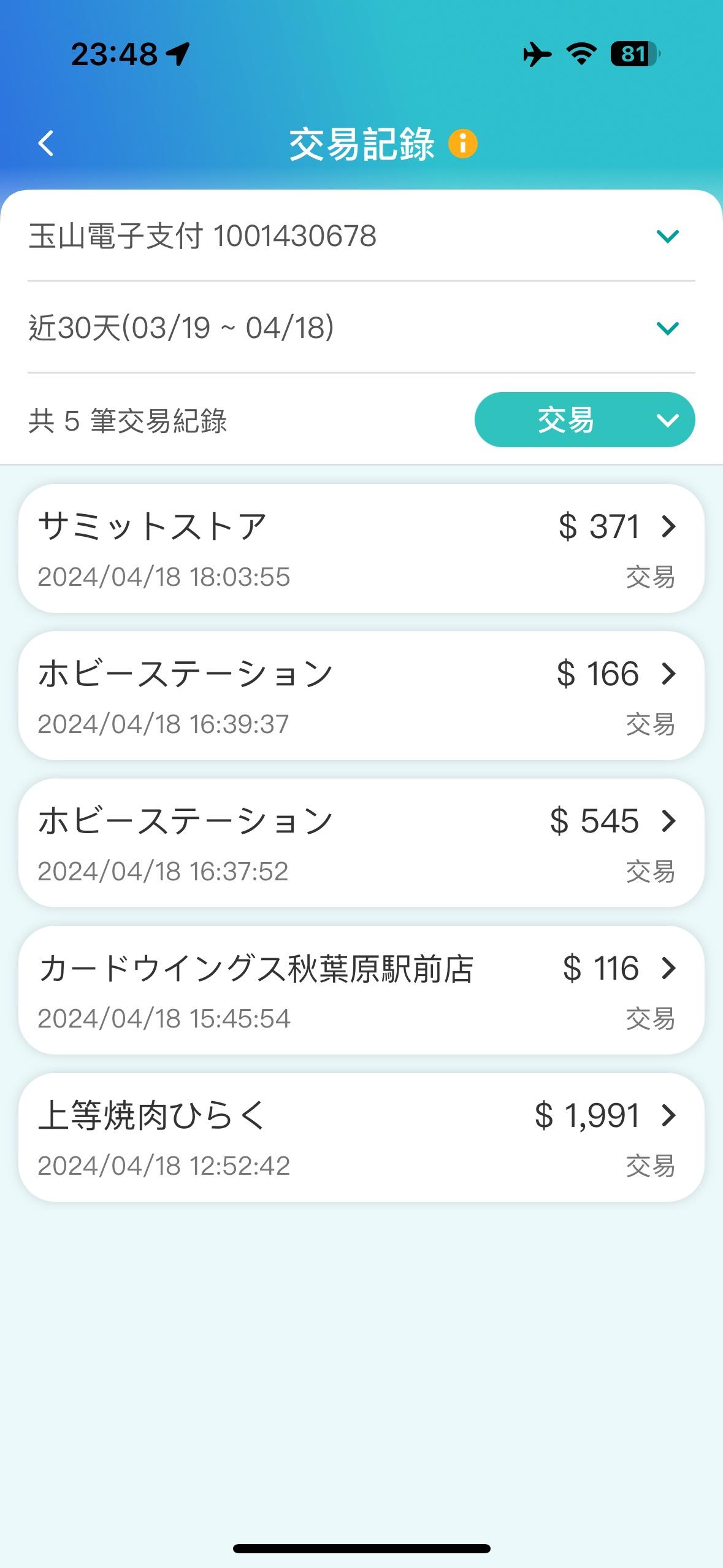
Task: Expand the 近30天 date range dropdown
Action: (x=667, y=328)
